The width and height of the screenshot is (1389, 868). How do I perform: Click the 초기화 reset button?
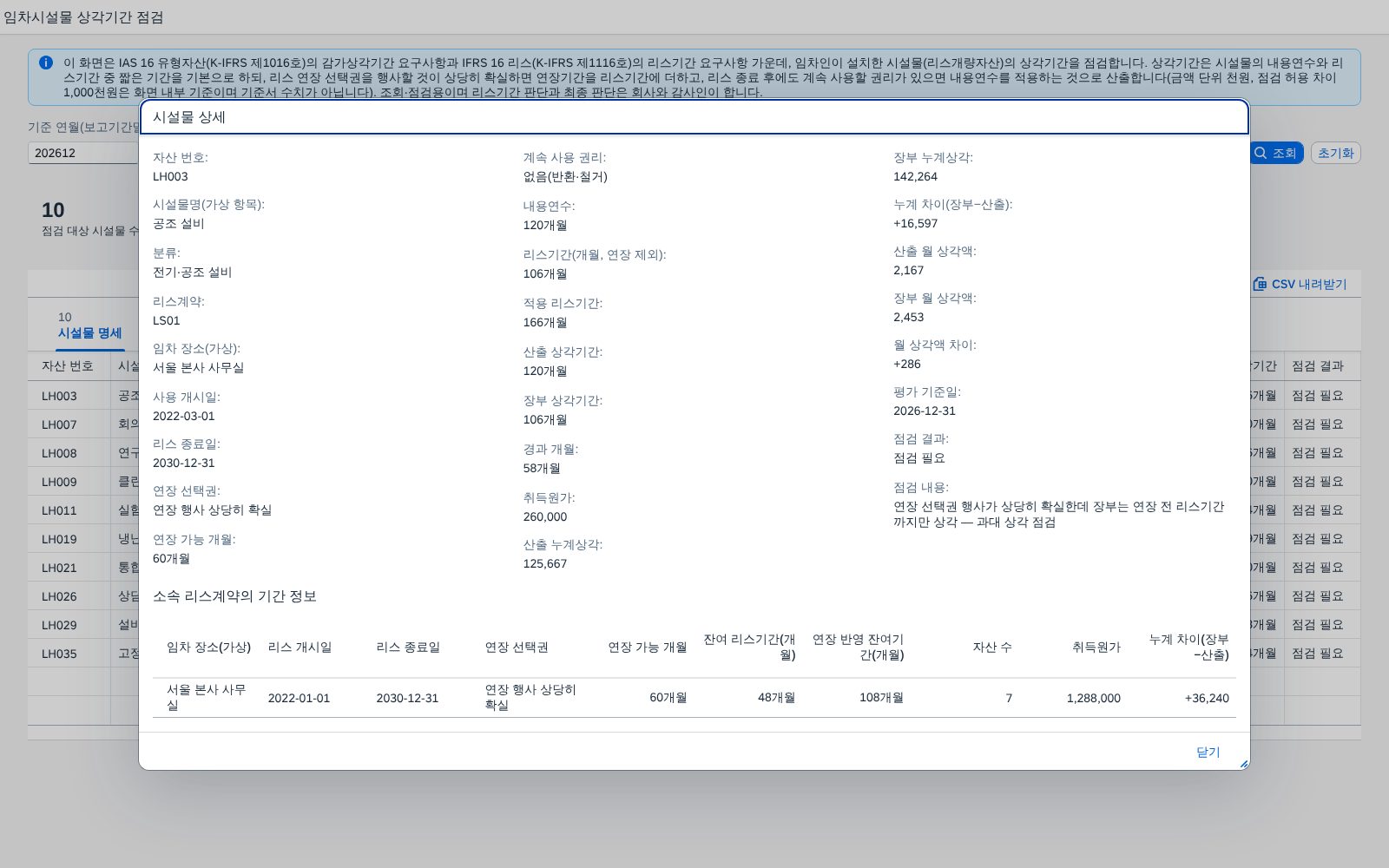1335,153
